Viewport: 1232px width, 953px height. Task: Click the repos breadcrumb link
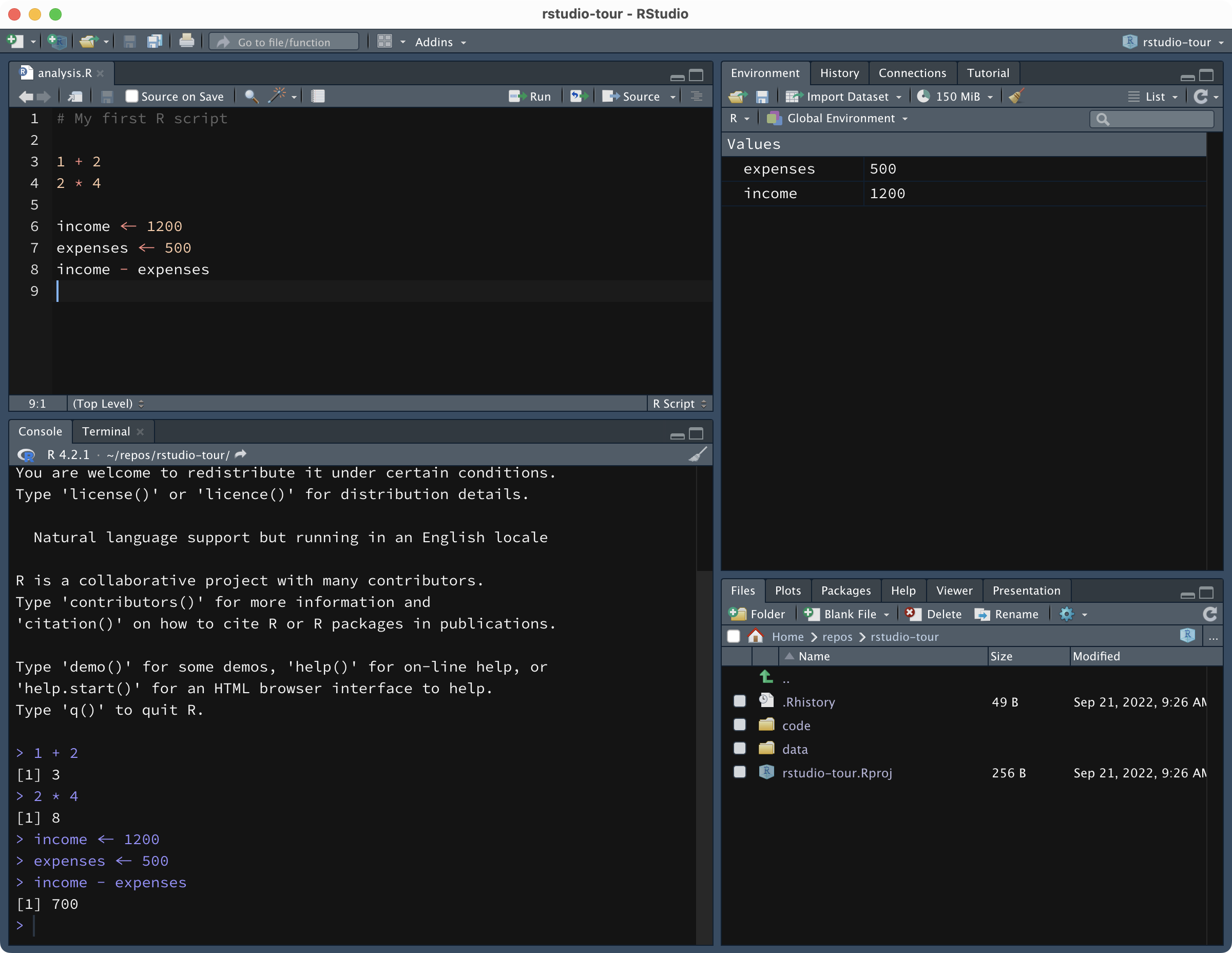pos(837,637)
